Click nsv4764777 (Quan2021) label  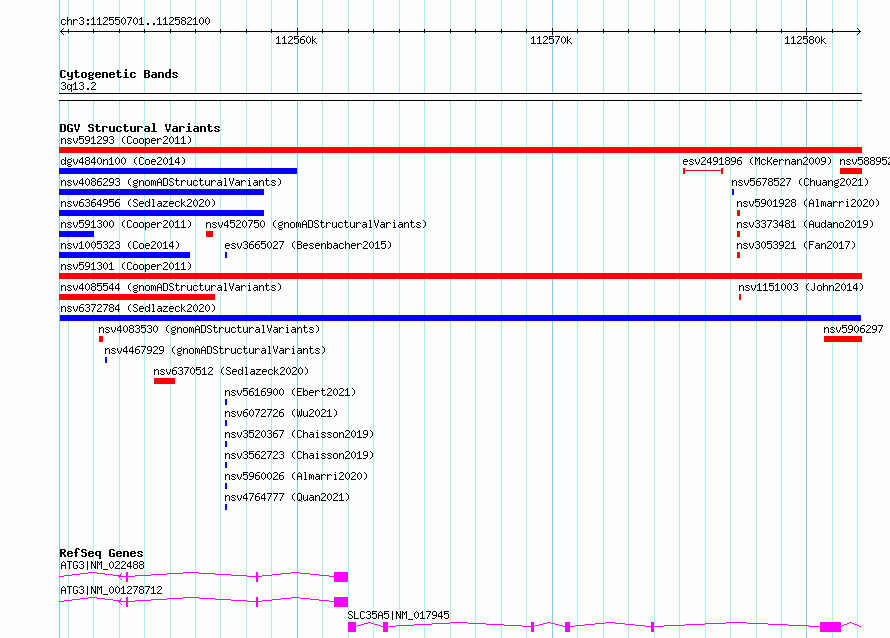point(287,497)
